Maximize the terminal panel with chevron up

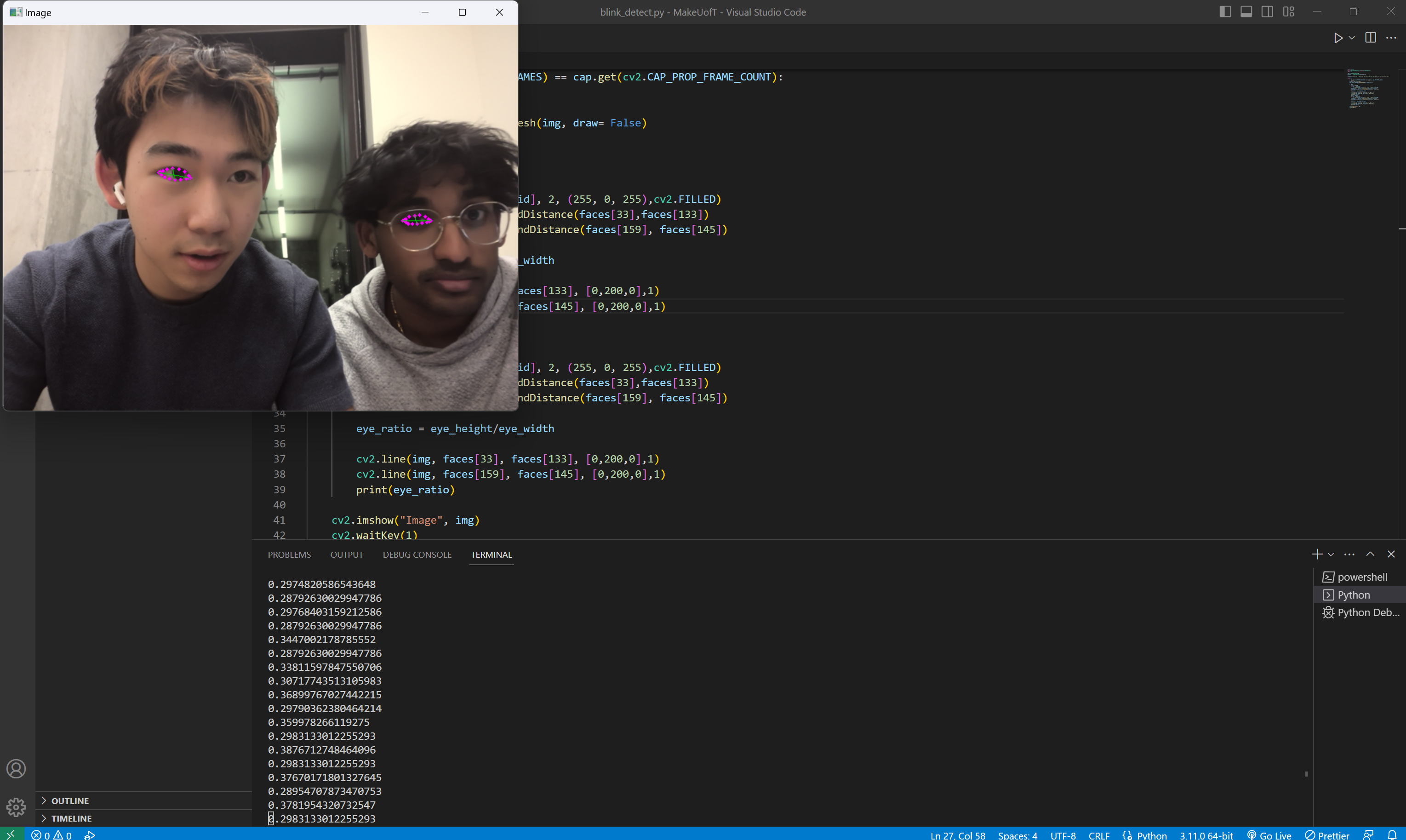pyautogui.click(x=1370, y=554)
